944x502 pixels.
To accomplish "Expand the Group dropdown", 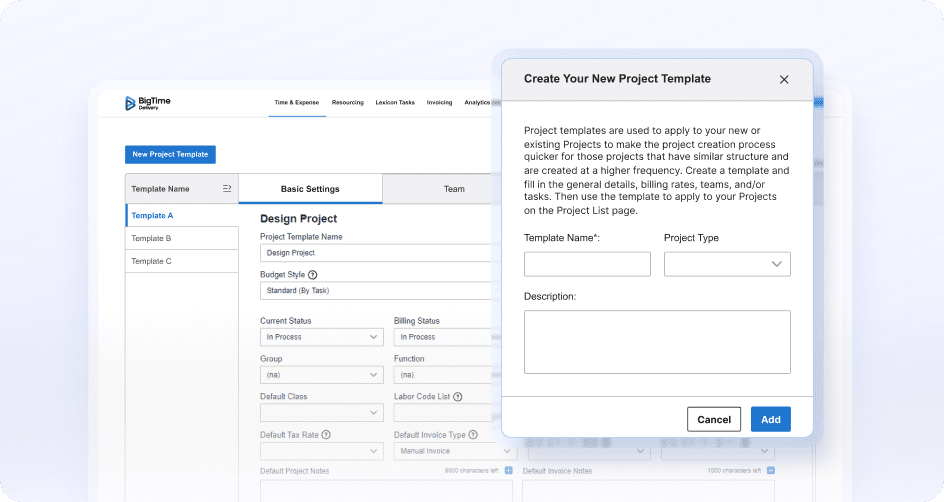I will pos(321,374).
